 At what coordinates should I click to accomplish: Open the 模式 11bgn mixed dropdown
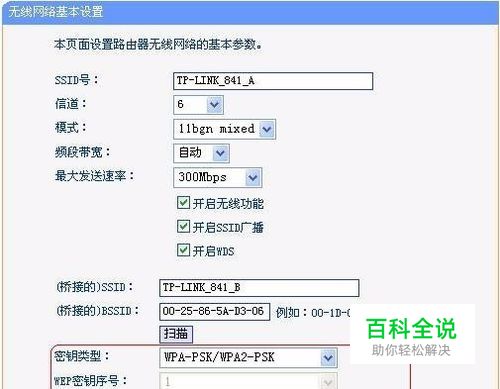tap(224, 129)
